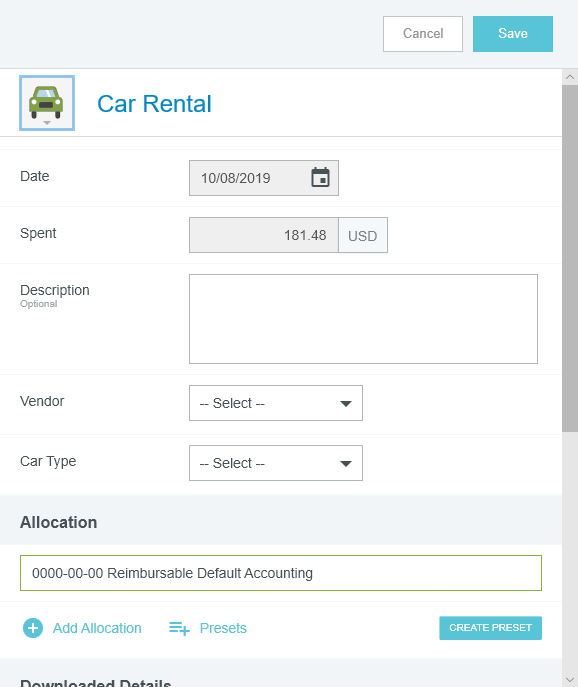Click the Presets list-plus icon
This screenshot has height=687, width=578.
click(179, 628)
